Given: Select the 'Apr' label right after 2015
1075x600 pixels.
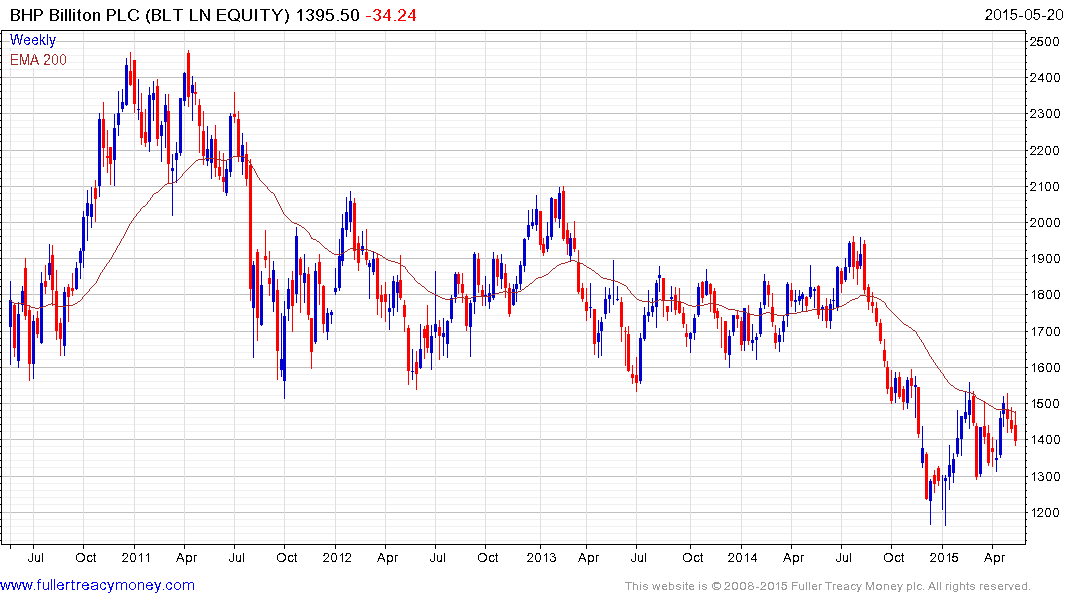Looking at the screenshot, I should (994, 557).
